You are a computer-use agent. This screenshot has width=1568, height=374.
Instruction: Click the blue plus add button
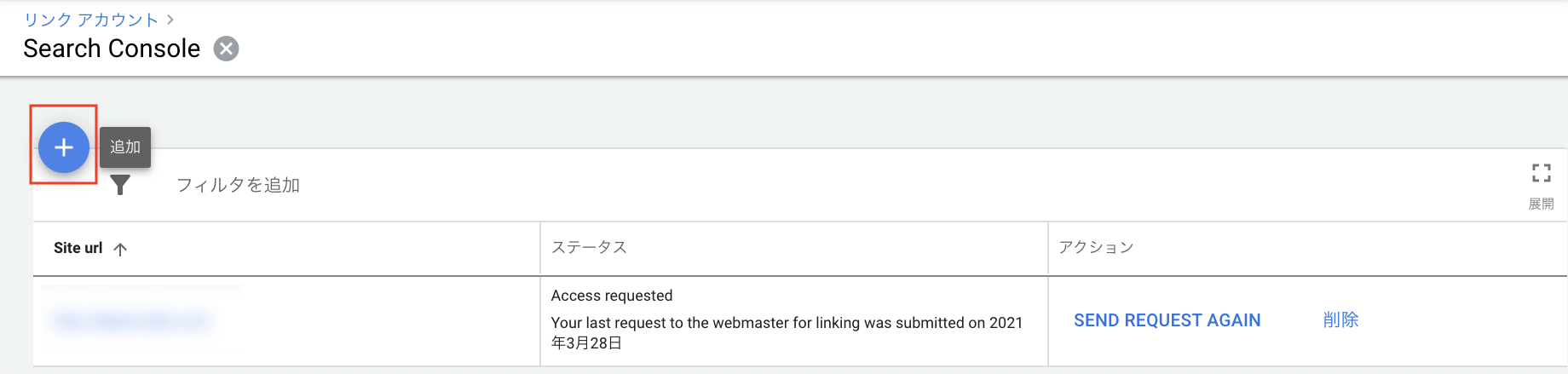point(64,147)
